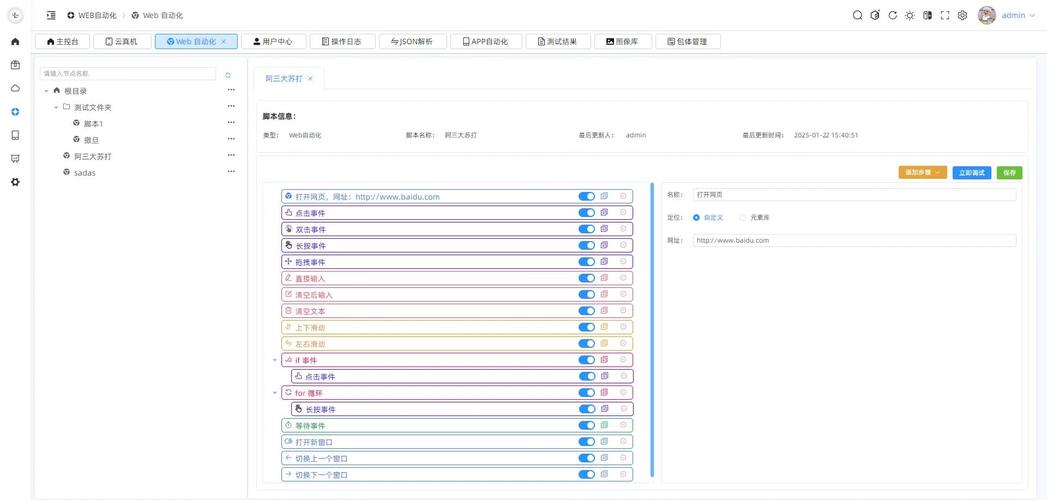The image size is (1047, 500).
Task: Choose the 元素库 locate option
Action: pos(755,218)
